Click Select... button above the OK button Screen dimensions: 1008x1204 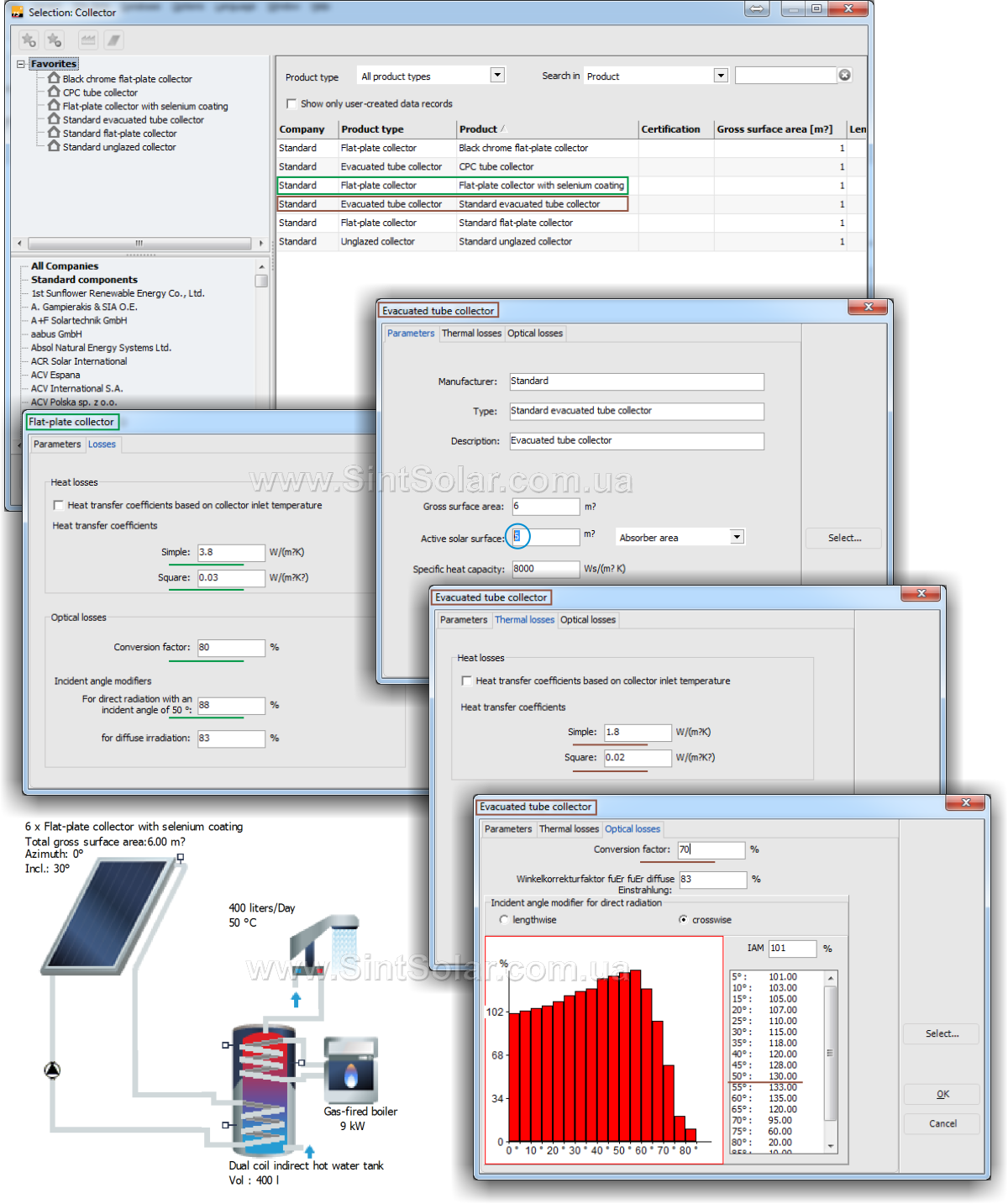942,1033
